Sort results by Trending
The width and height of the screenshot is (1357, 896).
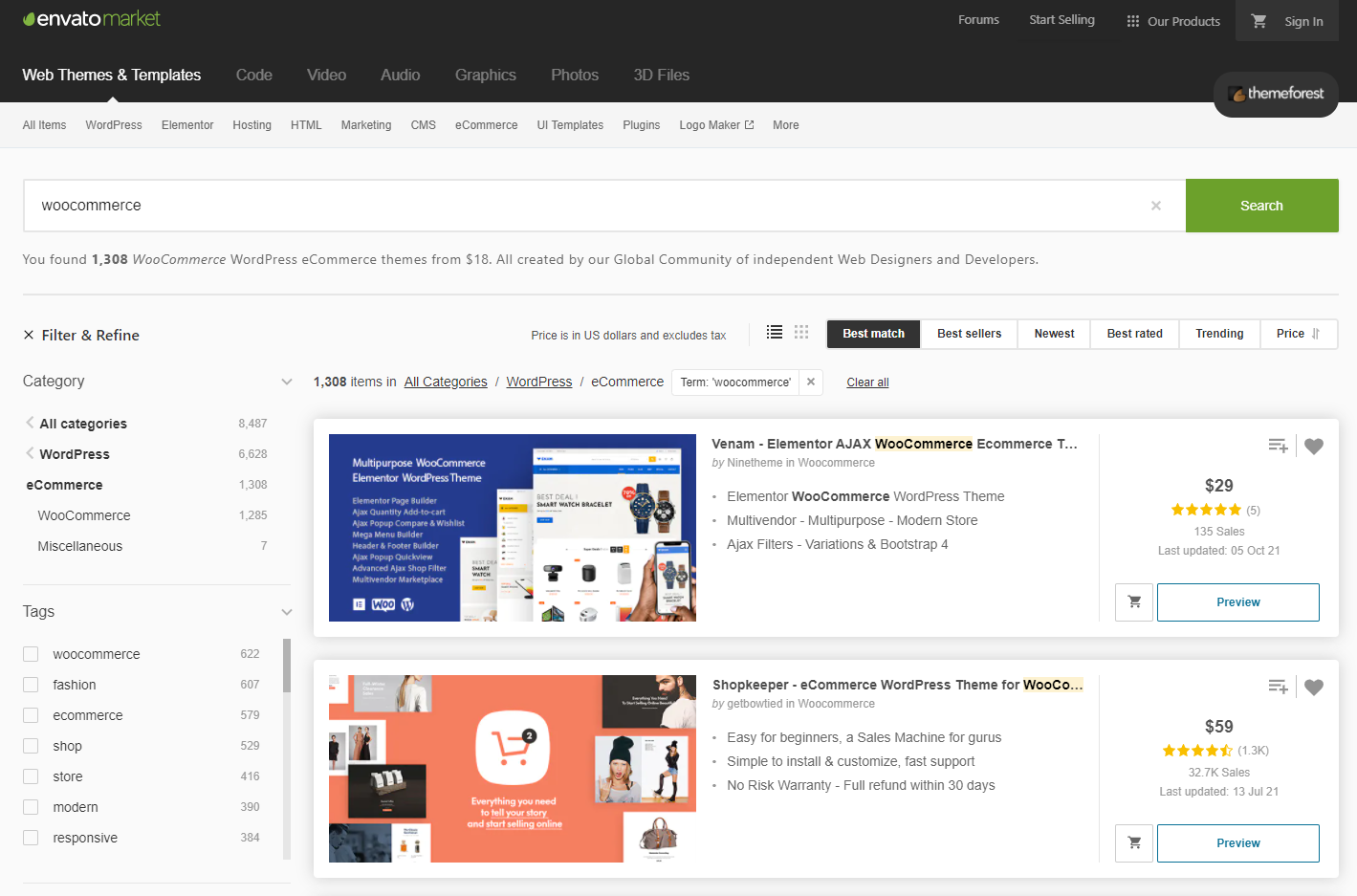click(x=1219, y=334)
